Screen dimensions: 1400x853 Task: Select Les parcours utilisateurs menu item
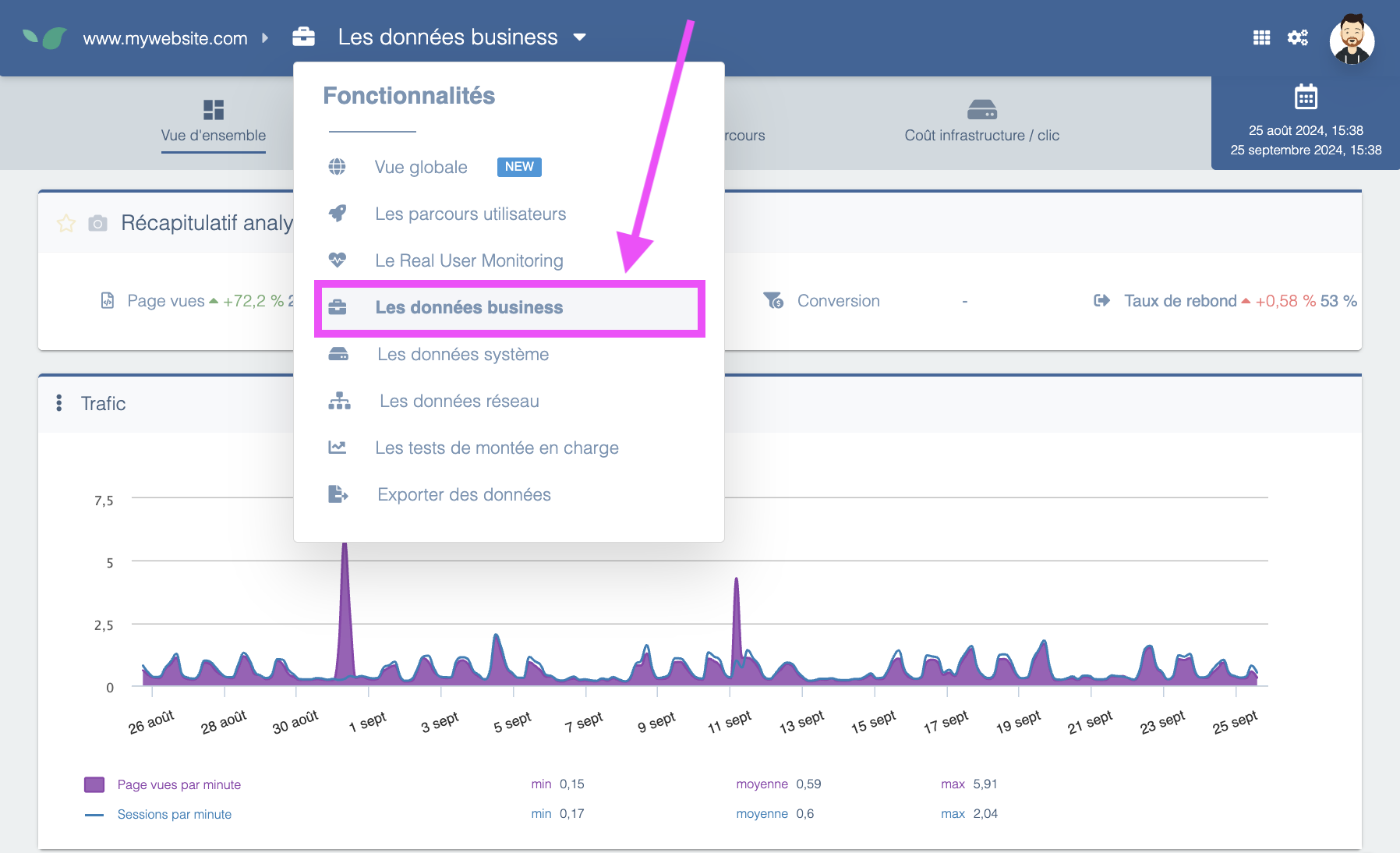(470, 214)
